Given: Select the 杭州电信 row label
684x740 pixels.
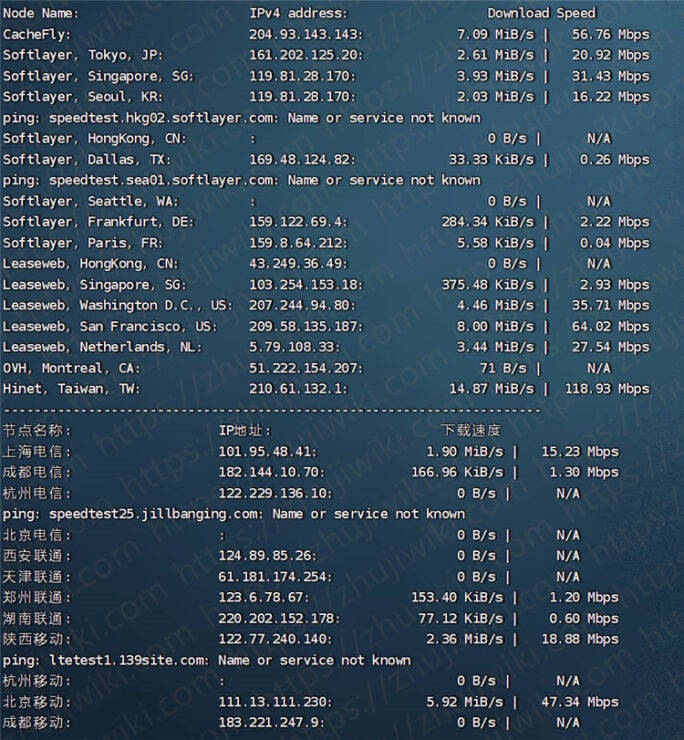Looking at the screenshot, I should [x=37, y=494].
